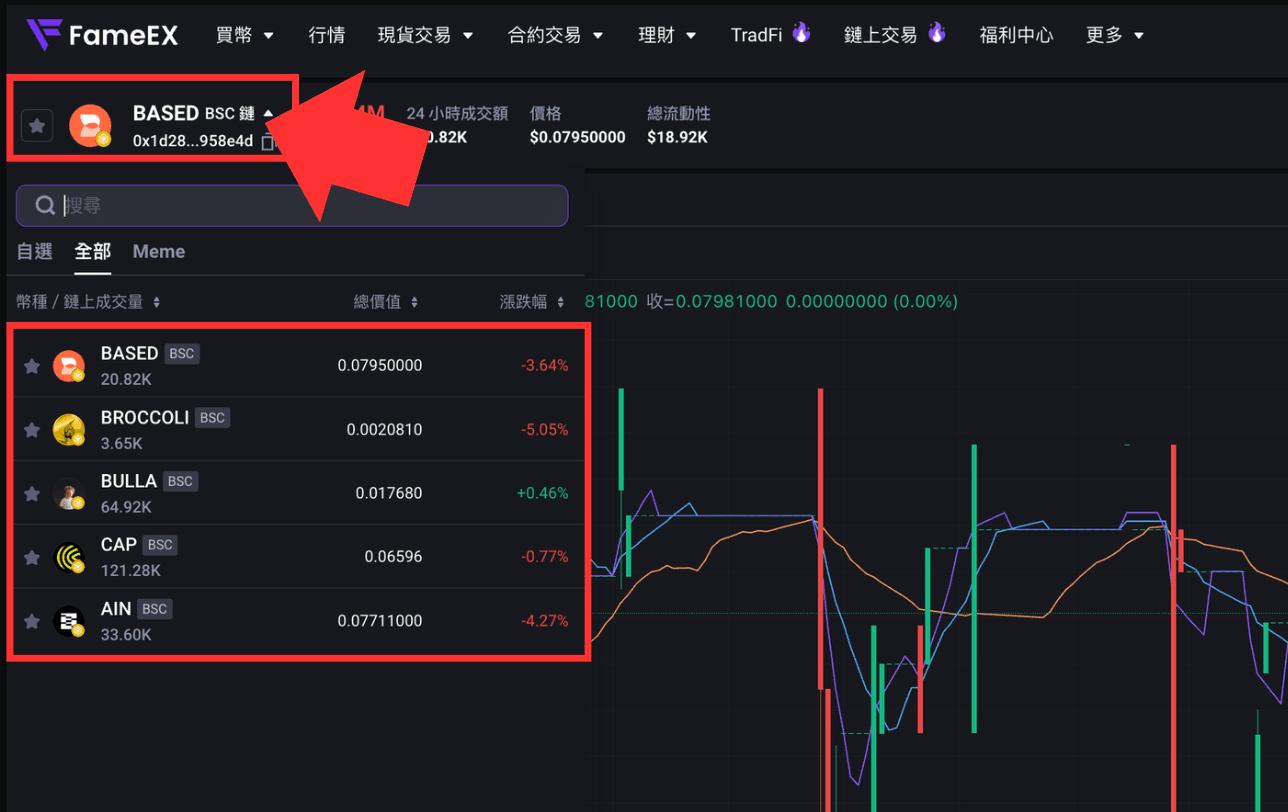
Task: Click the +0.46% change value
Action: point(542,494)
